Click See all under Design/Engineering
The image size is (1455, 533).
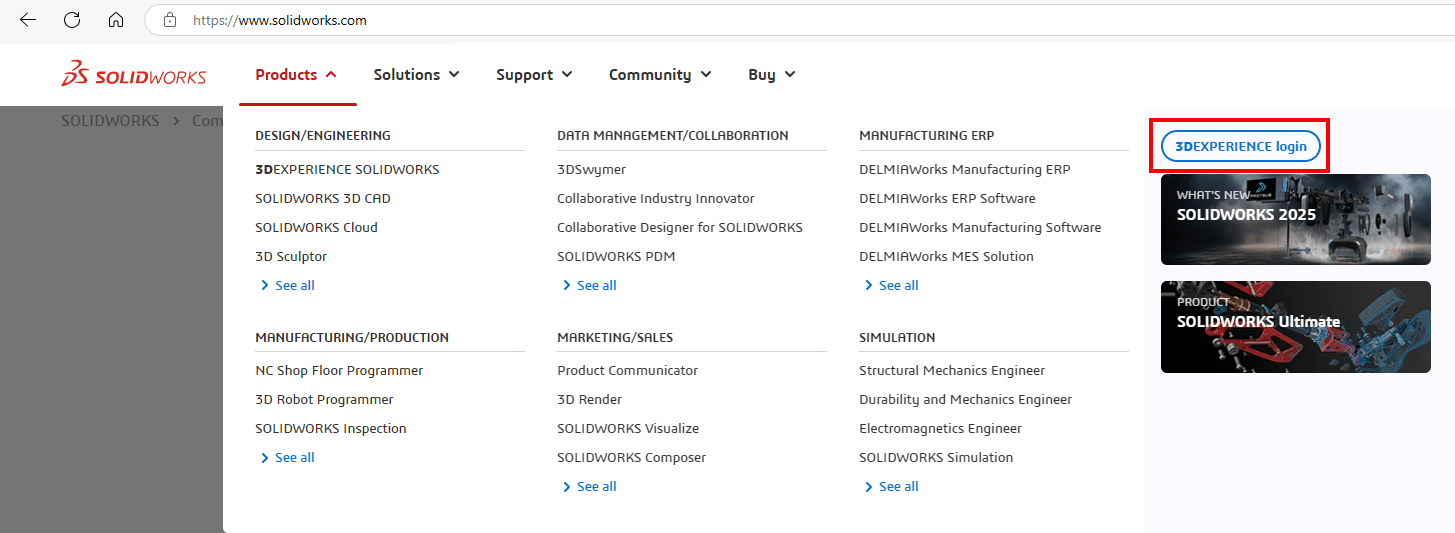pyautogui.click(x=294, y=285)
